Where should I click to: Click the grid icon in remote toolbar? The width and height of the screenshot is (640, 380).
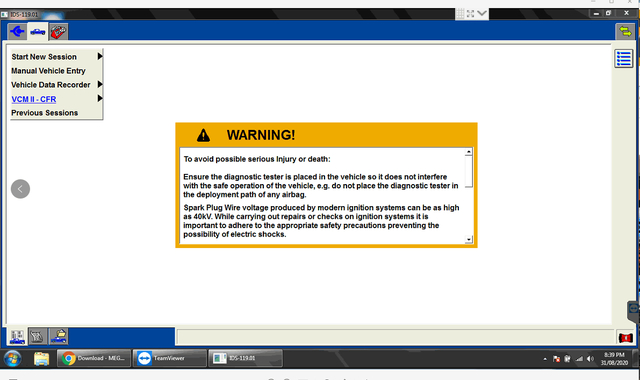[x=460, y=14]
